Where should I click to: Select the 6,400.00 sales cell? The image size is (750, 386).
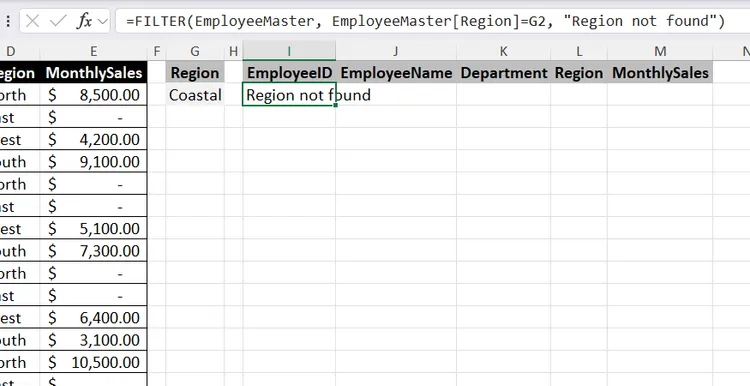(x=94, y=318)
